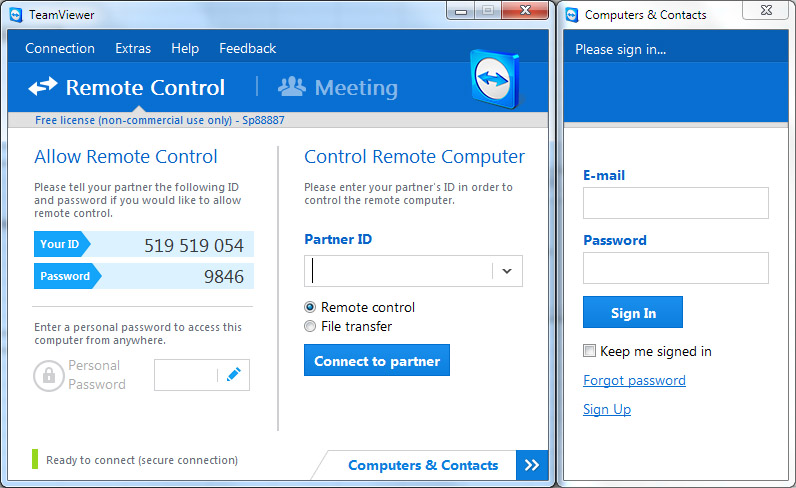Click the TeamViewer title bar icon

pyautogui.click(x=15, y=14)
